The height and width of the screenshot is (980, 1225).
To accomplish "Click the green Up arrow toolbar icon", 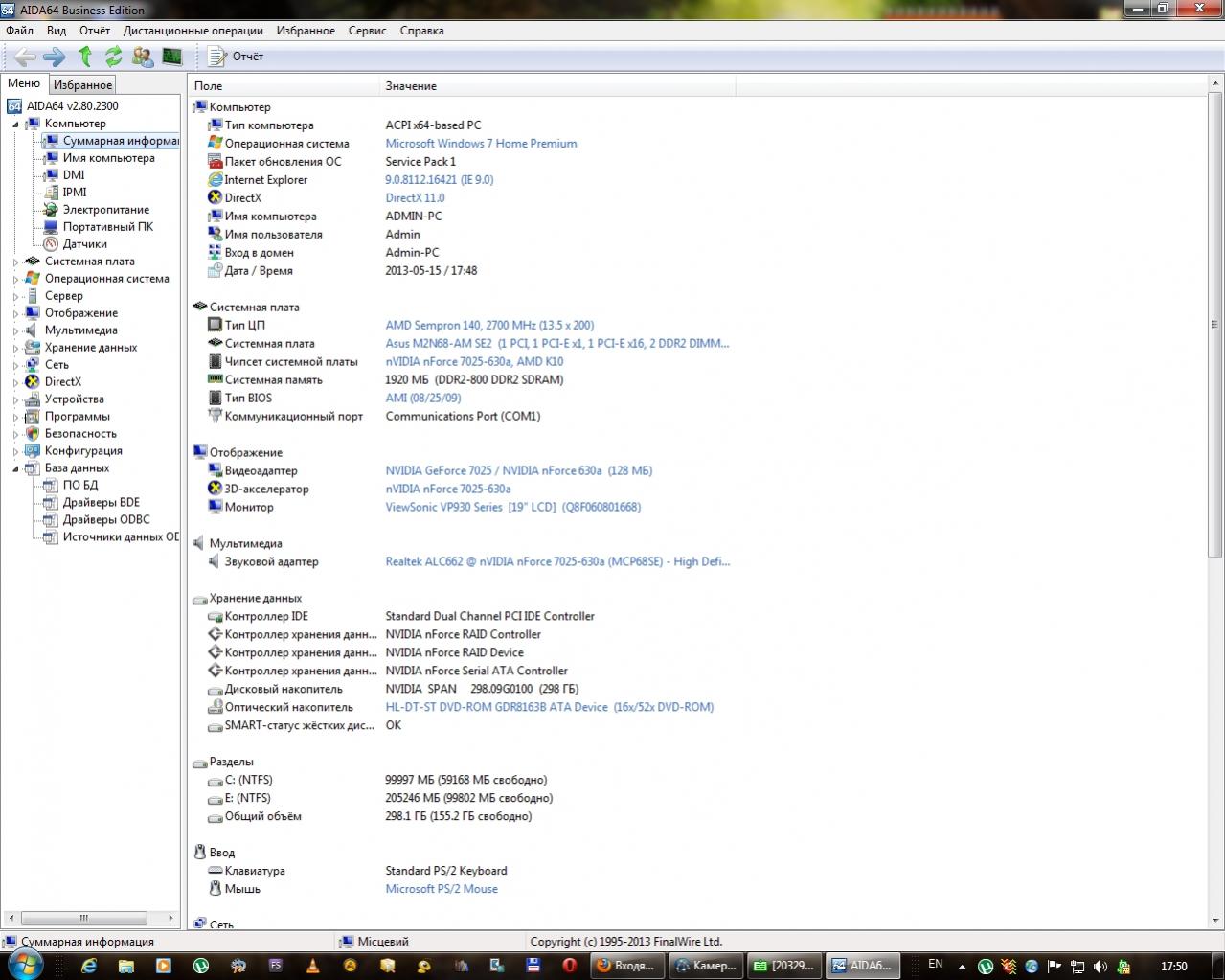I will click(x=85, y=57).
